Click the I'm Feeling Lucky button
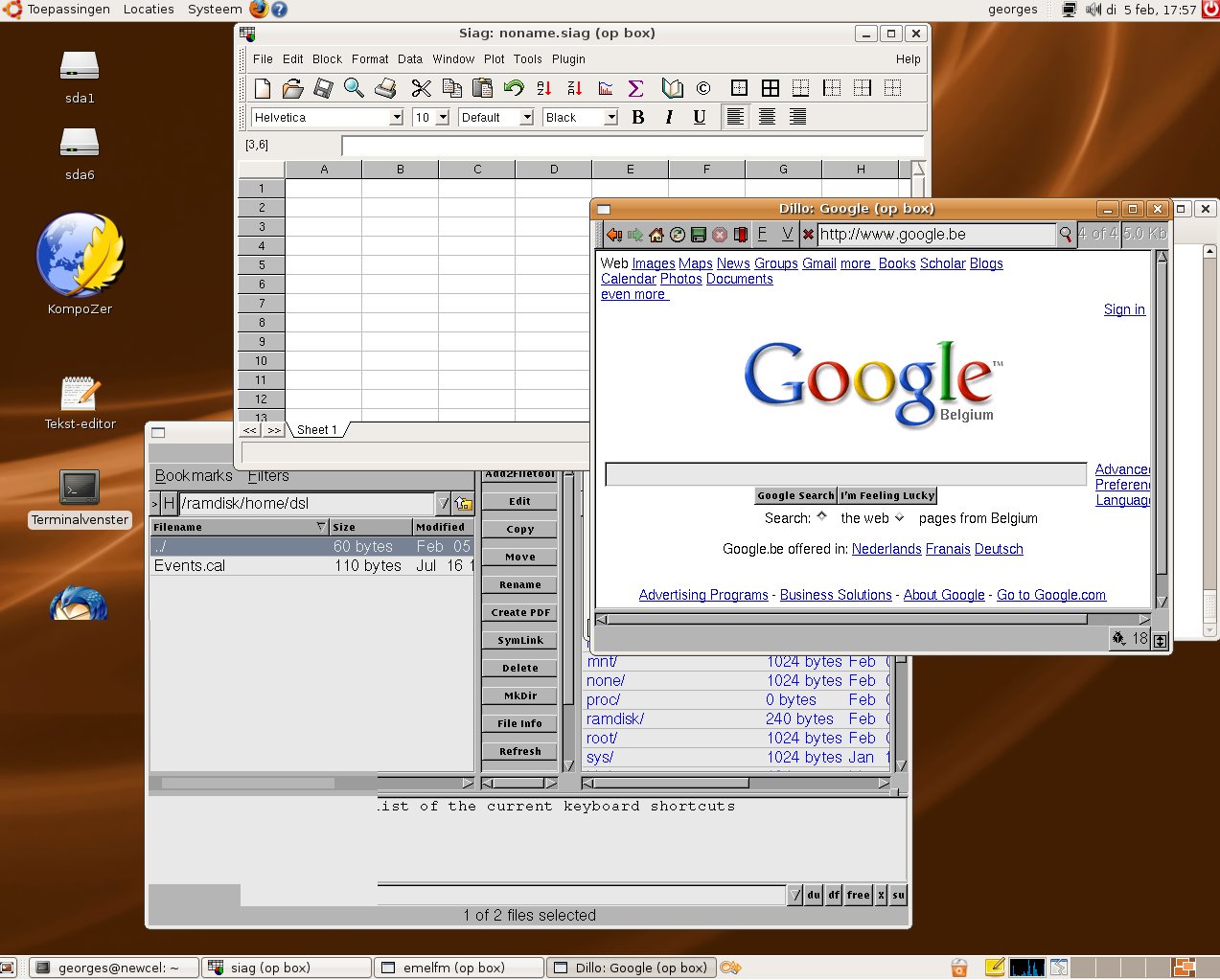Screen dimensions: 1220x980 coord(887,495)
